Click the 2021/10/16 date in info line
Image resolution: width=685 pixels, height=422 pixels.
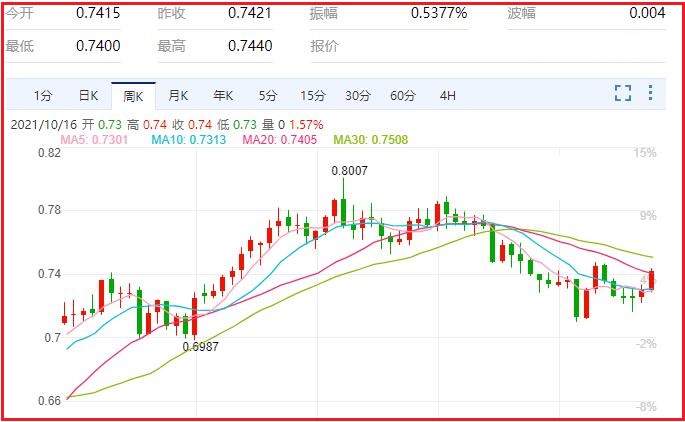tap(44, 125)
